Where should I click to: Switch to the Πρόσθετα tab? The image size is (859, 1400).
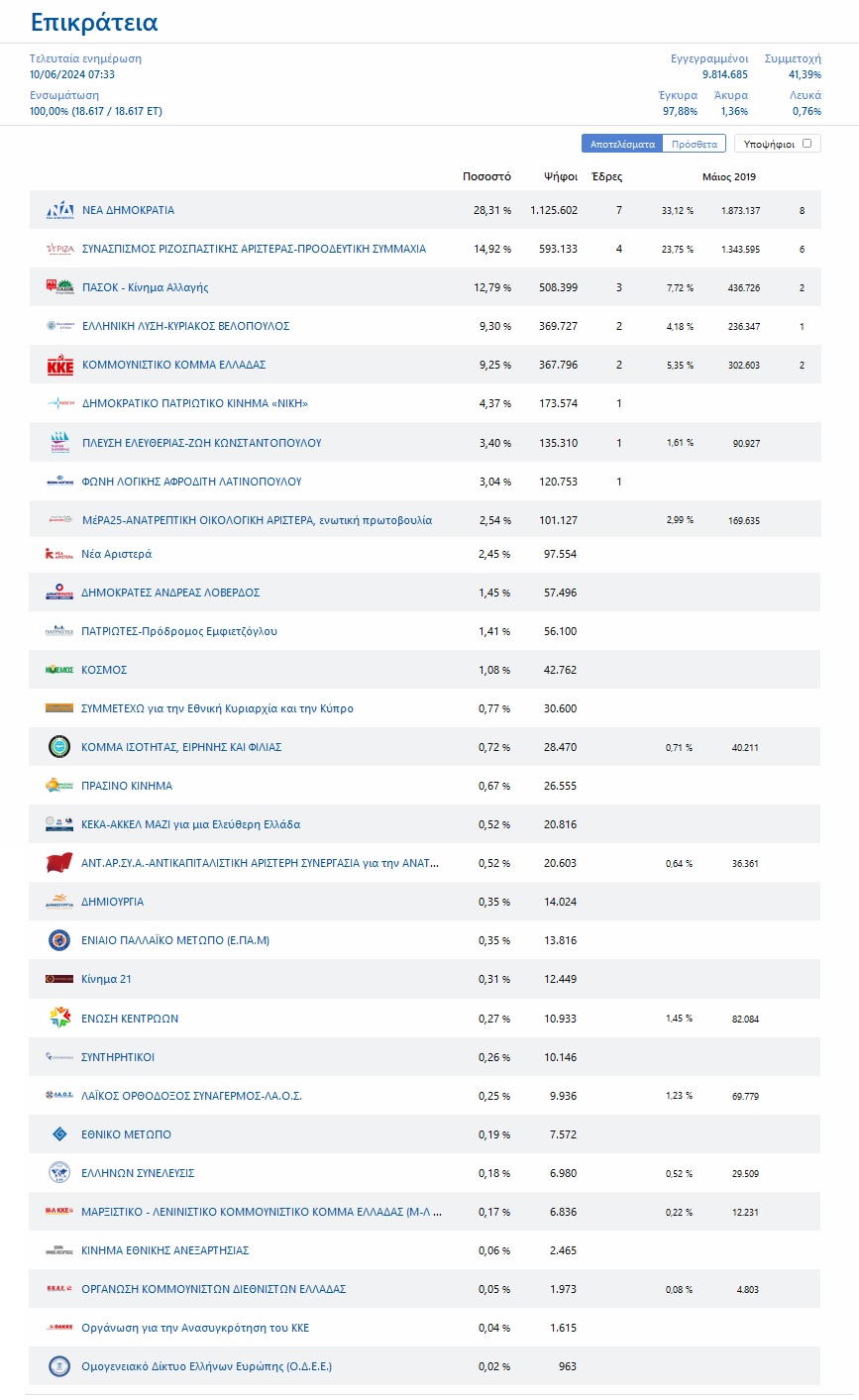point(695,144)
